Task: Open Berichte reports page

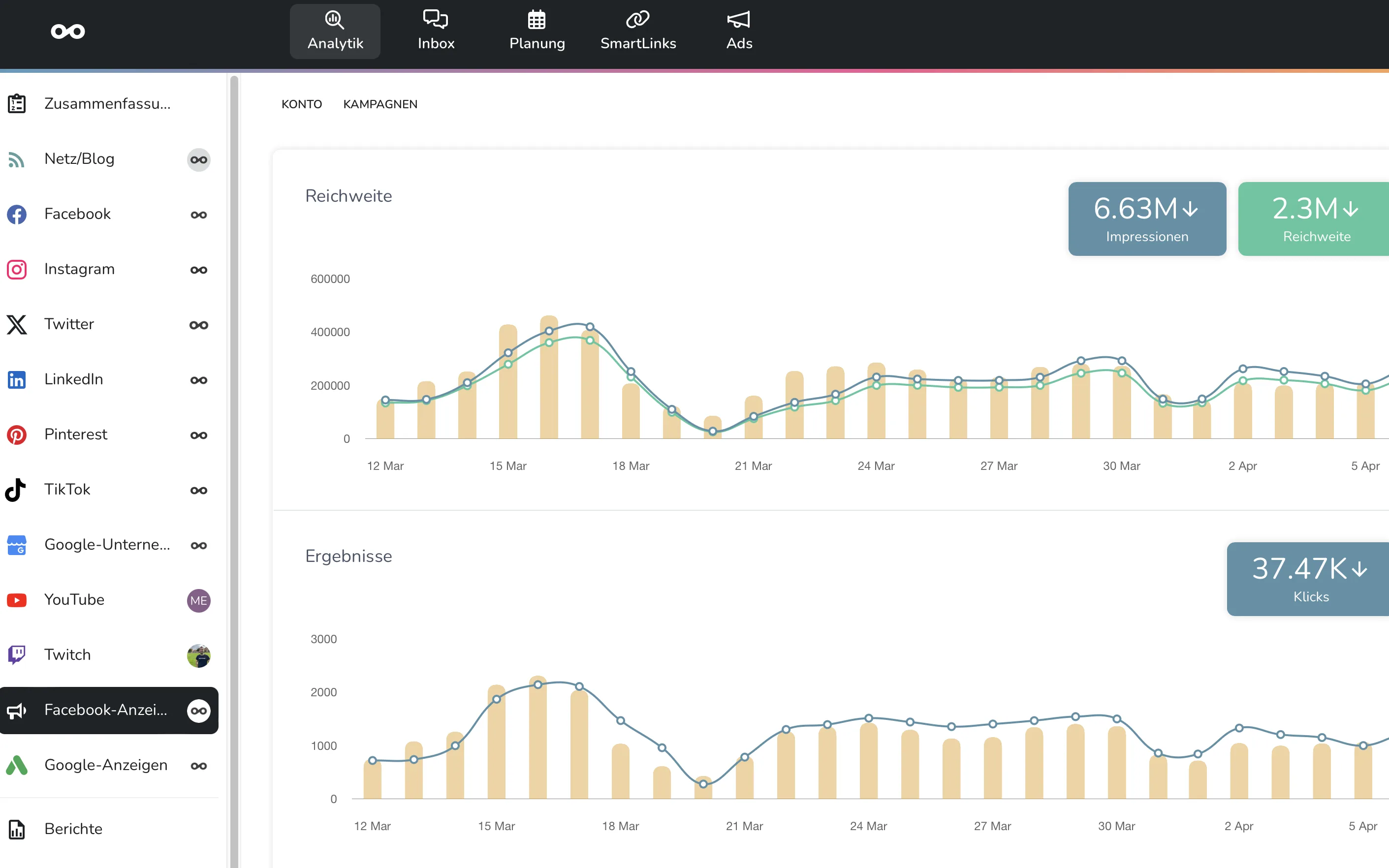Action: point(73,829)
